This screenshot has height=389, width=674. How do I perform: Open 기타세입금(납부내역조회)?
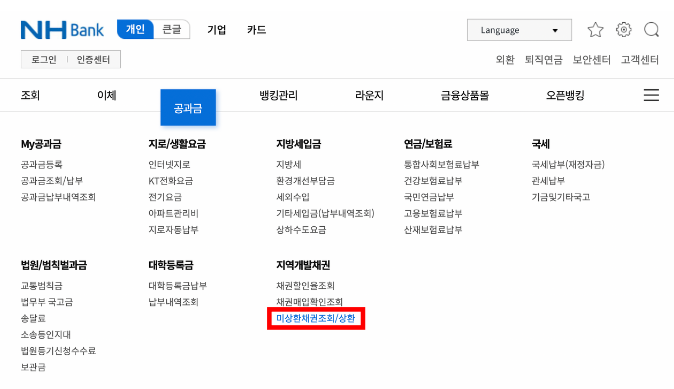[325, 213]
